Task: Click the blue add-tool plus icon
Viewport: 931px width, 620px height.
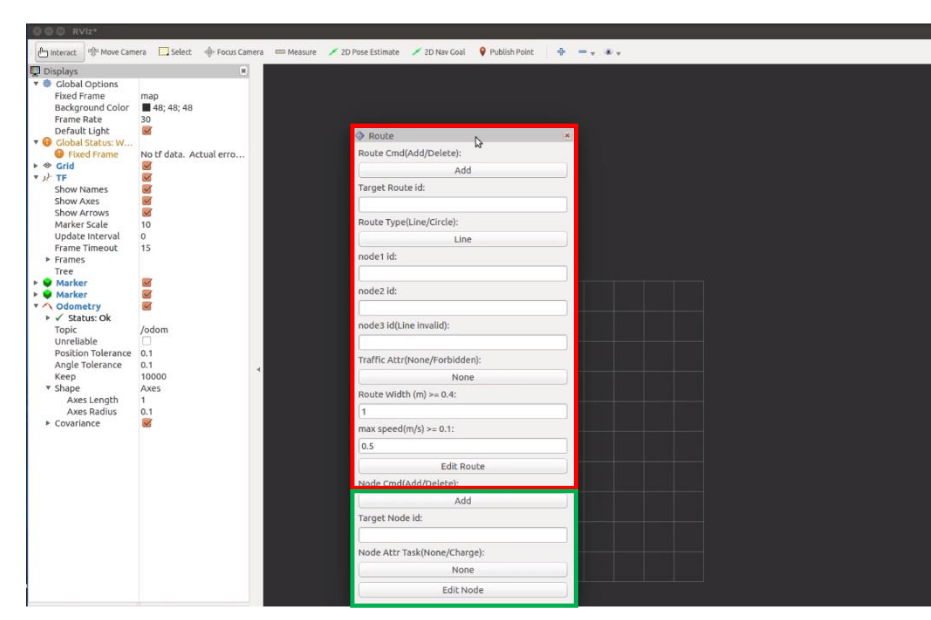Action: [x=561, y=52]
